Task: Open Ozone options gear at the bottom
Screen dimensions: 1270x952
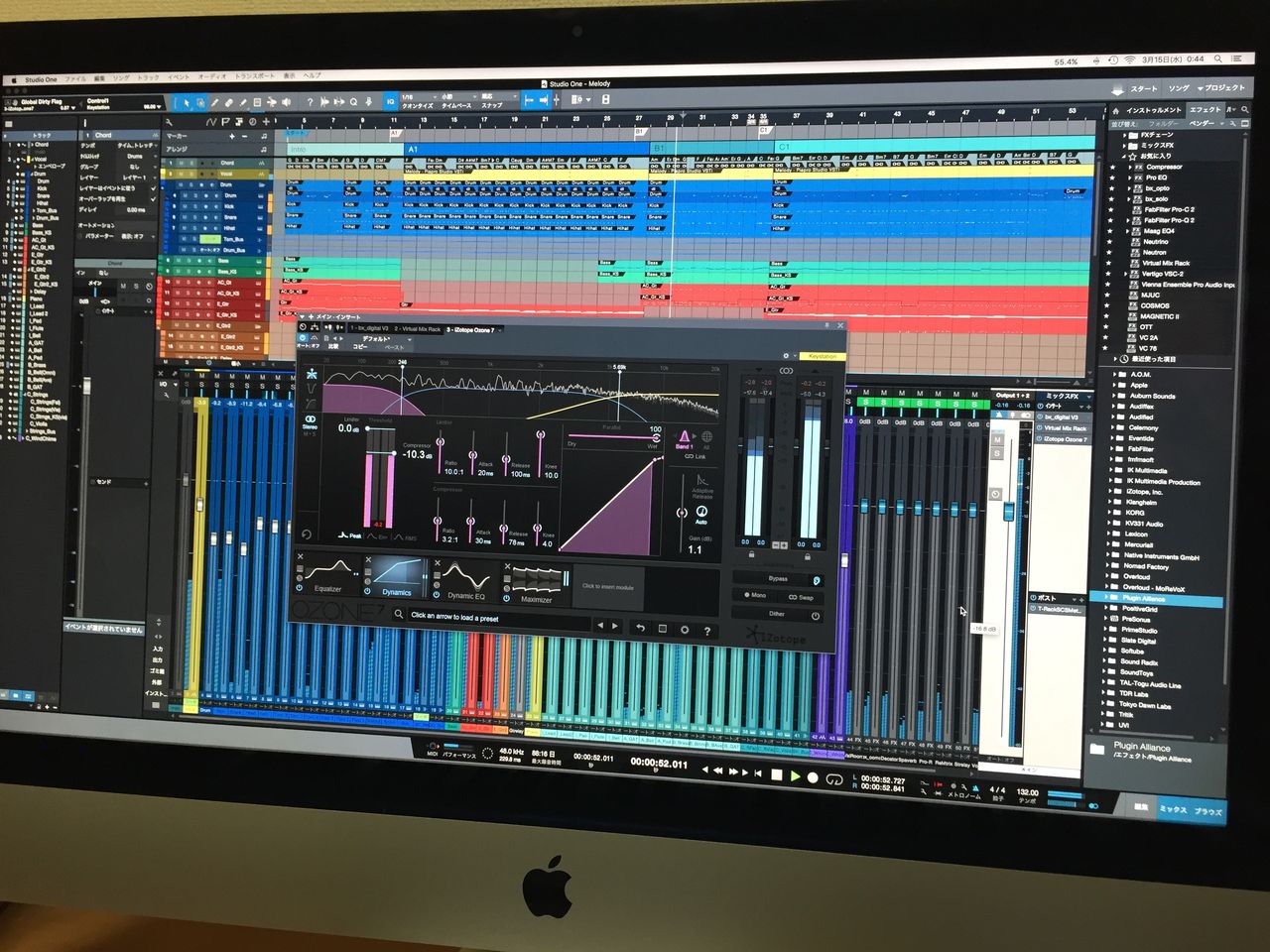Action: pyautogui.click(x=684, y=629)
